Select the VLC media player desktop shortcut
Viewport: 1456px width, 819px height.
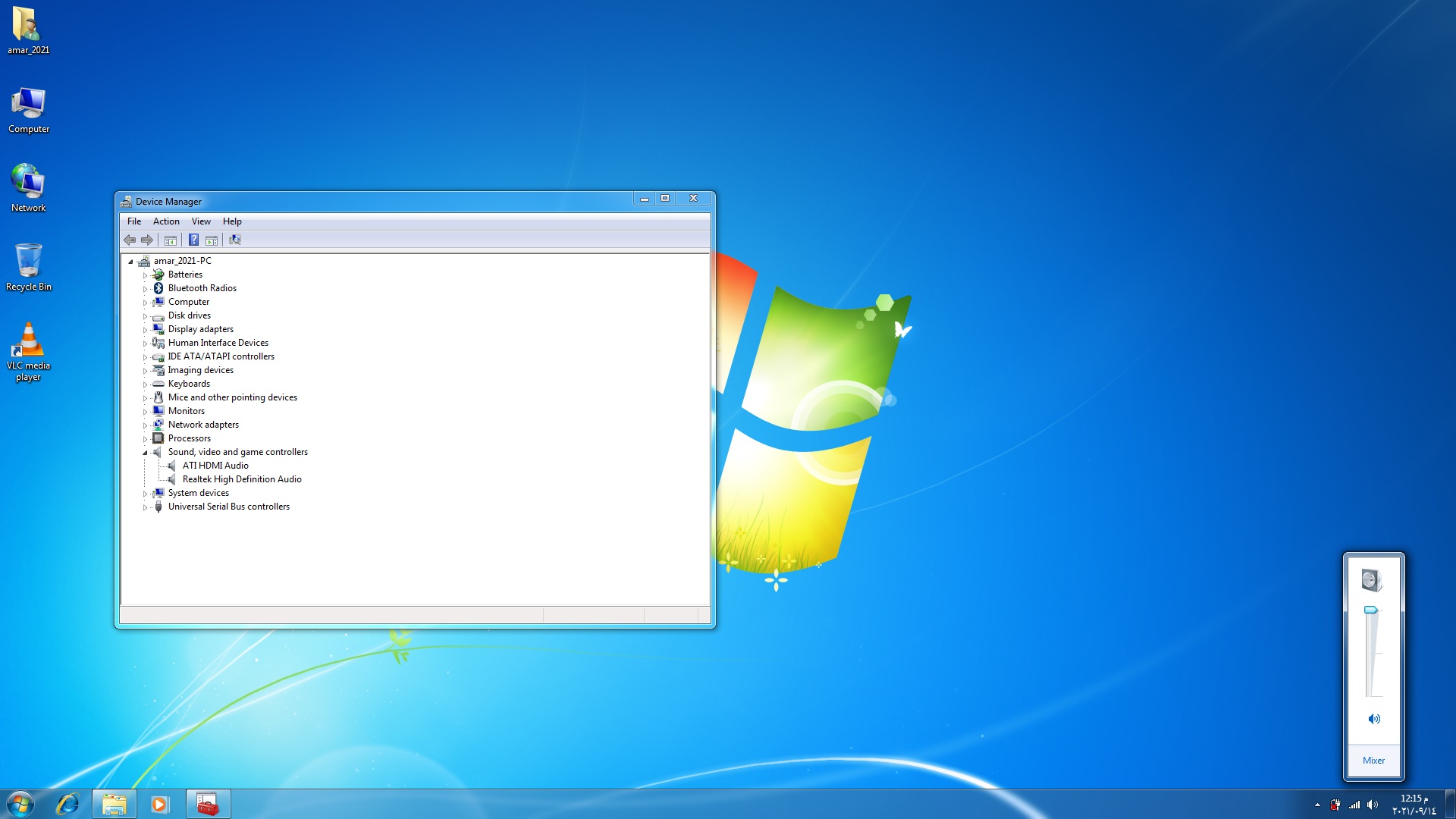pos(29,353)
